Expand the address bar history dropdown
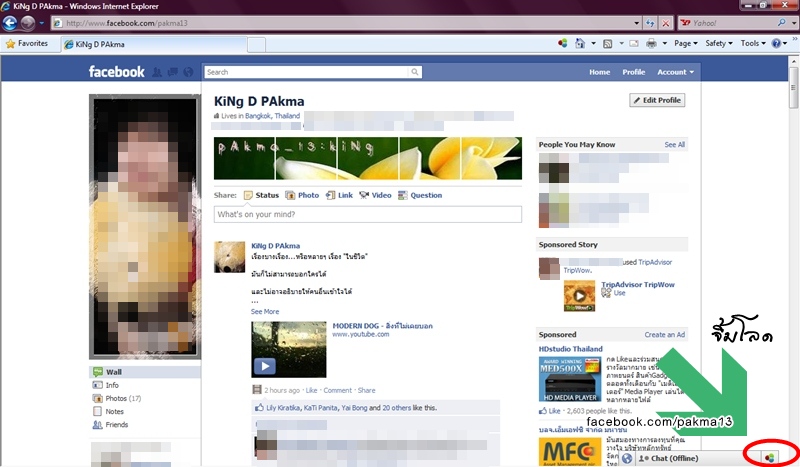 (636, 23)
